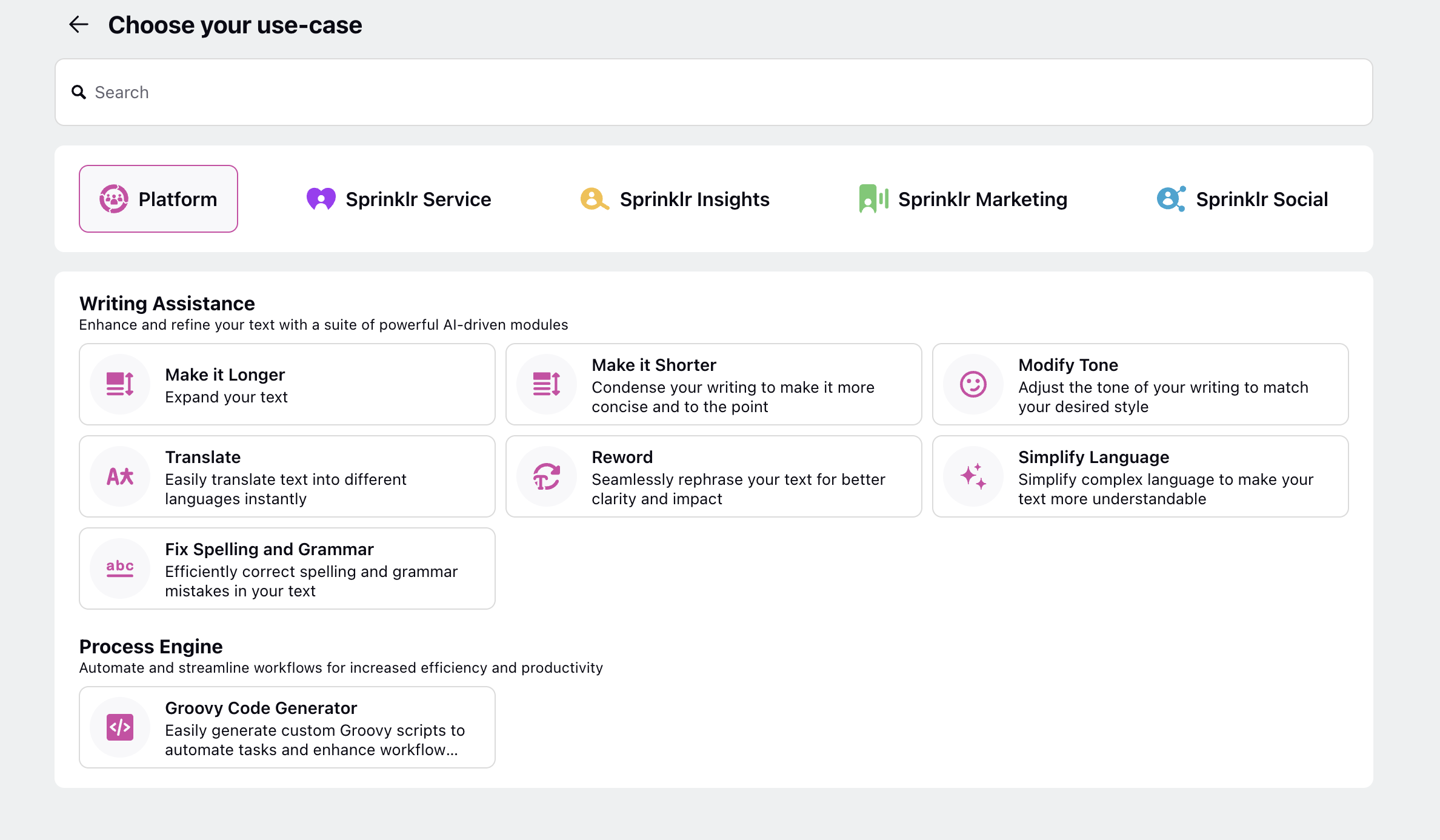Click the Process Engine heading
Screen dimensions: 1440x840
(x=151, y=646)
